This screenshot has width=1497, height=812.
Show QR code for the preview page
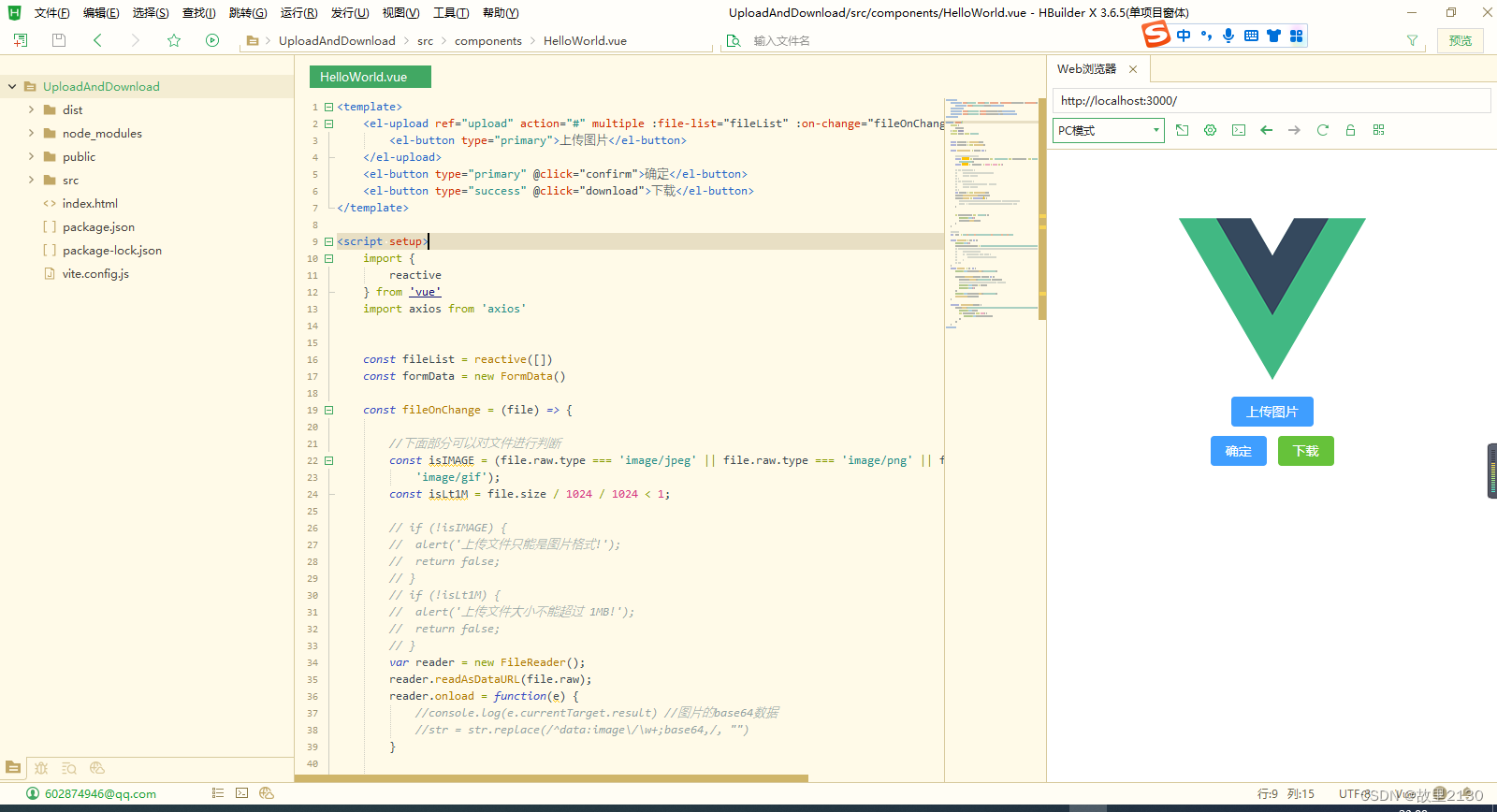tap(1379, 130)
